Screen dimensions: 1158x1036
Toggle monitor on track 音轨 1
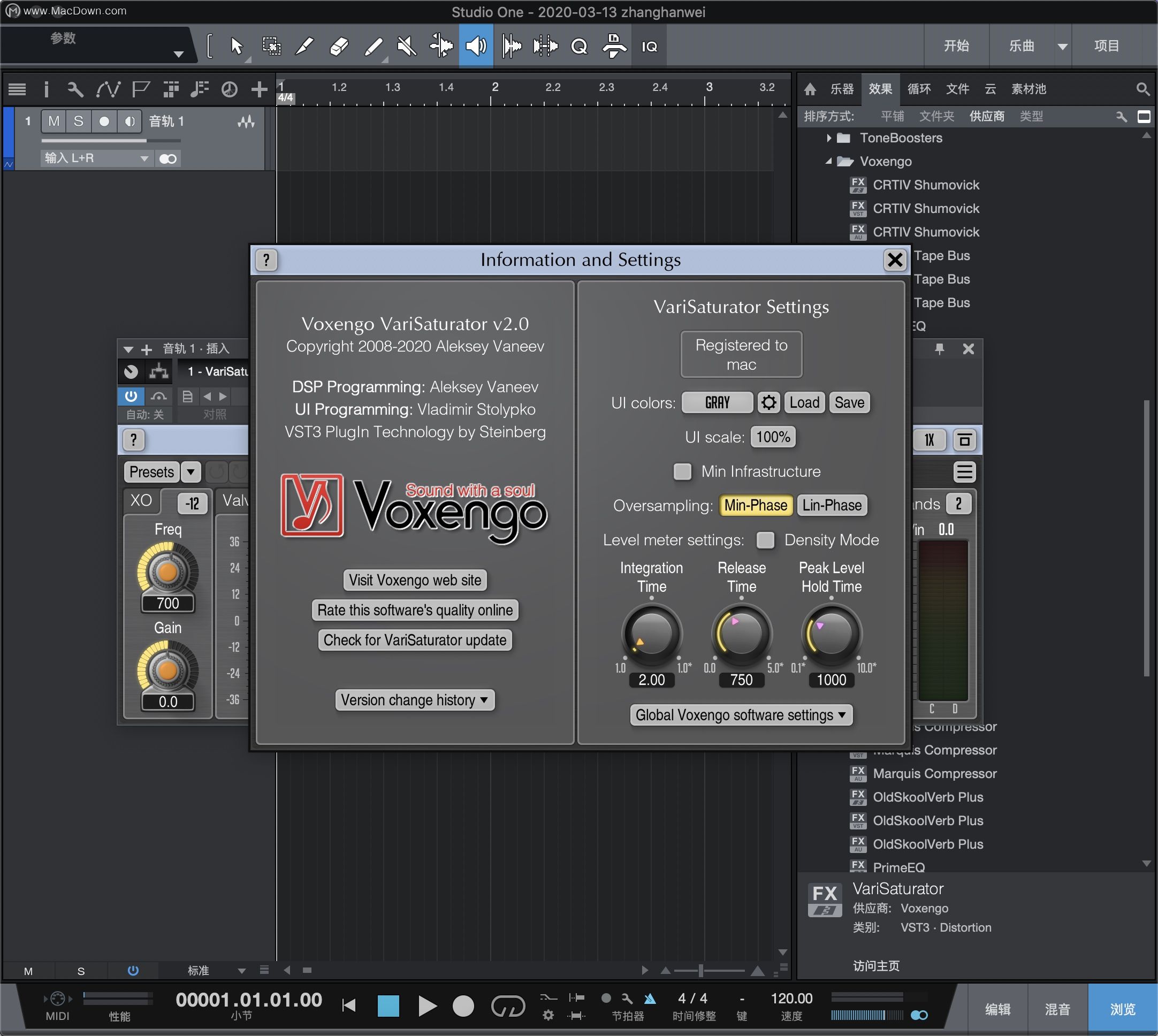pyautogui.click(x=130, y=121)
